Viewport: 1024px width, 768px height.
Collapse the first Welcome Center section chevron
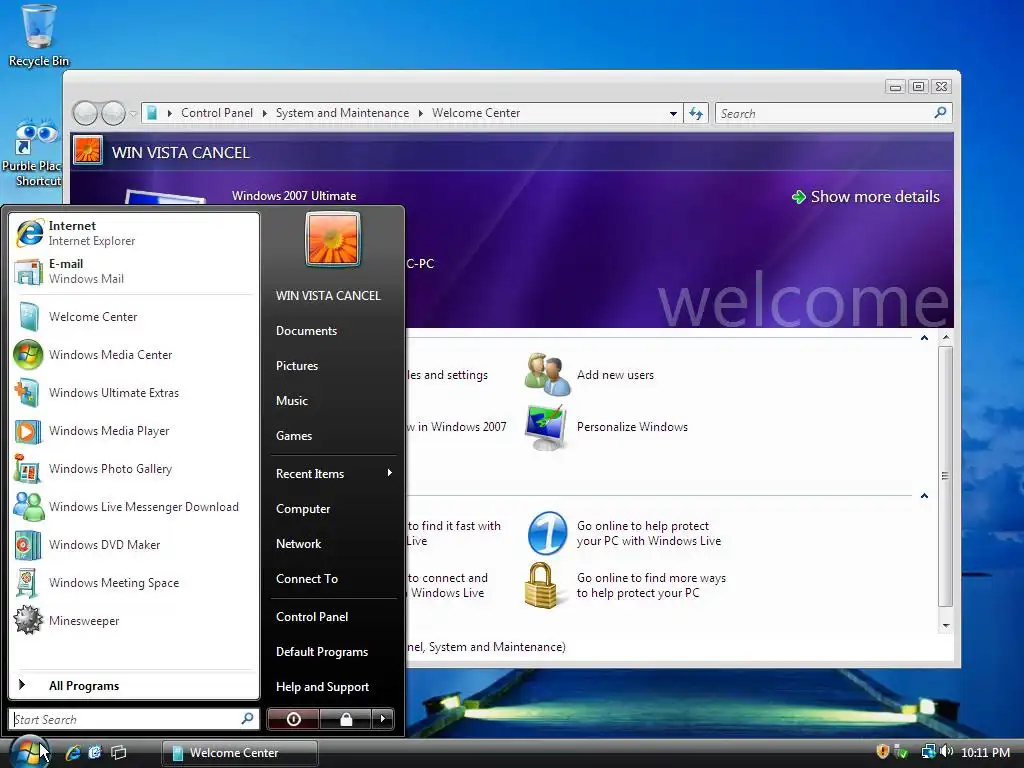point(924,338)
